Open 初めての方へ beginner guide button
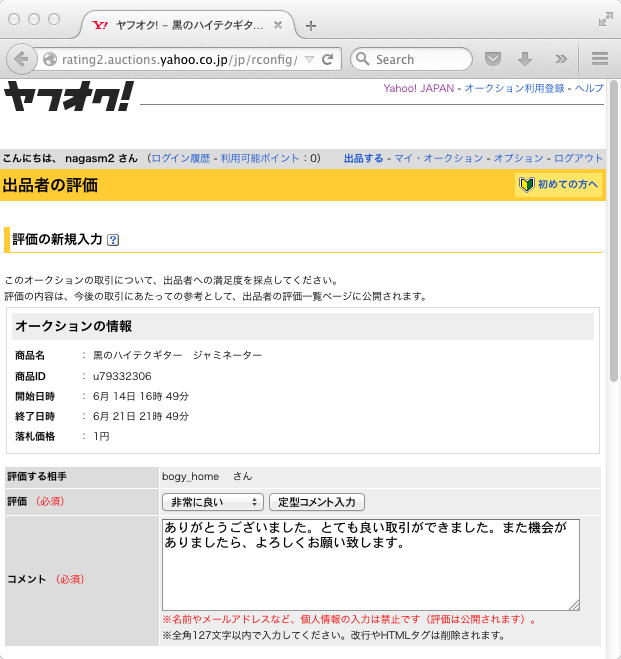The width and height of the screenshot is (621, 659). click(558, 185)
